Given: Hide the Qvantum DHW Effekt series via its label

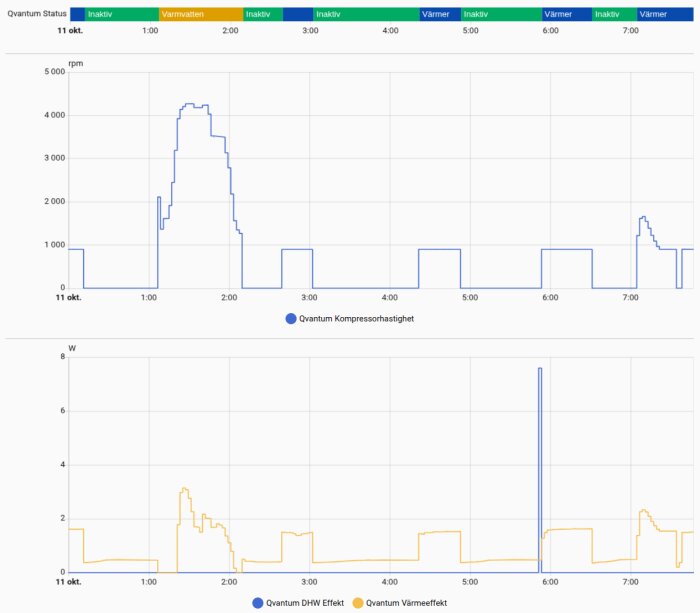Looking at the screenshot, I should point(306,603).
